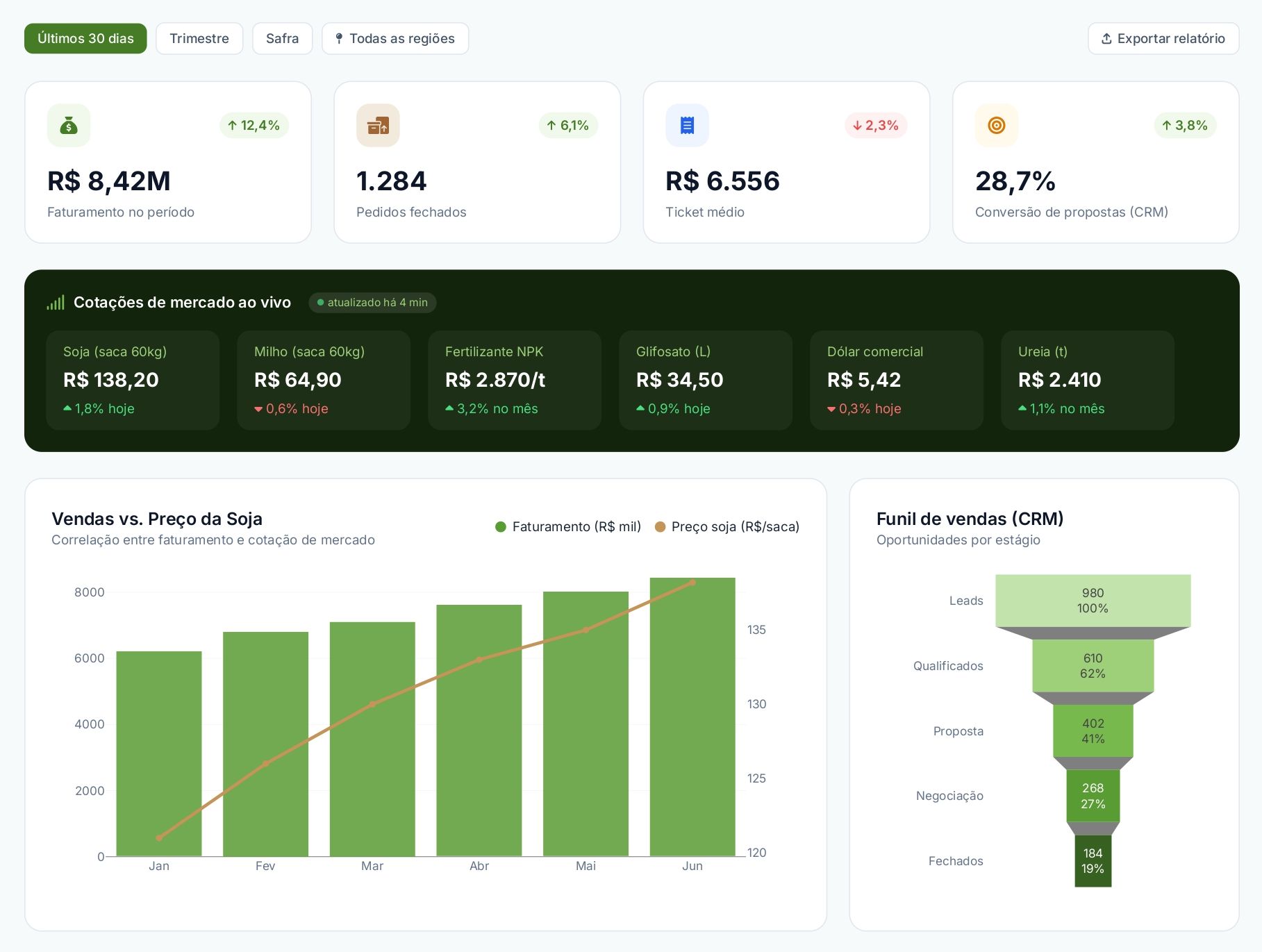Viewport: 1262px width, 952px height.
Task: Click the R$ 8,42M revenue value
Action: pyautogui.click(x=109, y=181)
